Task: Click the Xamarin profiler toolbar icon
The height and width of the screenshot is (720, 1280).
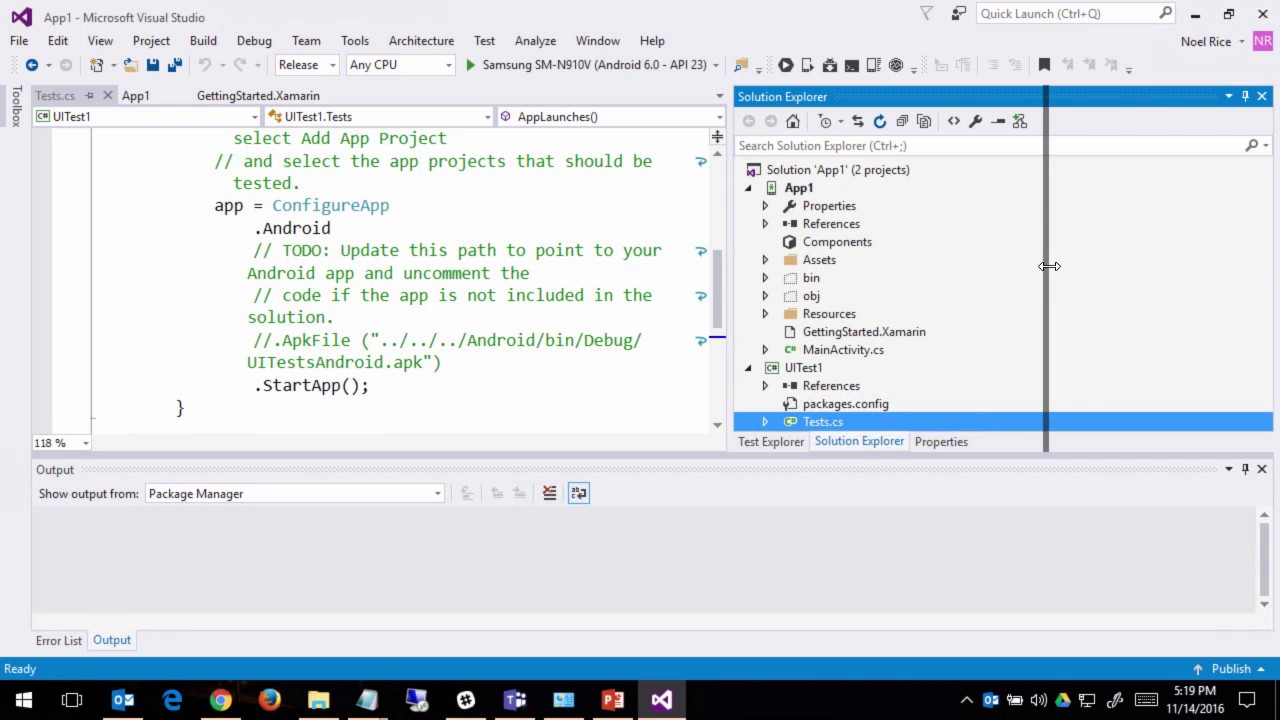Action: point(896,65)
